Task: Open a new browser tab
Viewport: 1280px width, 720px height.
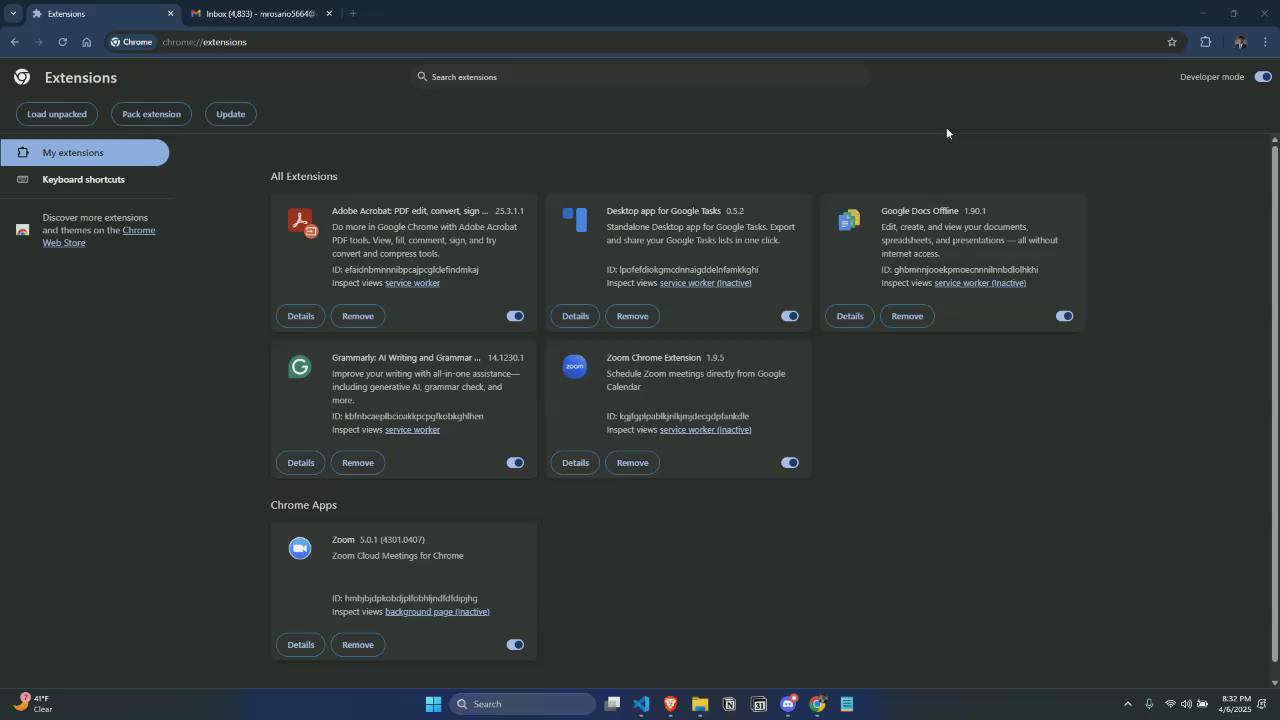Action: (353, 14)
